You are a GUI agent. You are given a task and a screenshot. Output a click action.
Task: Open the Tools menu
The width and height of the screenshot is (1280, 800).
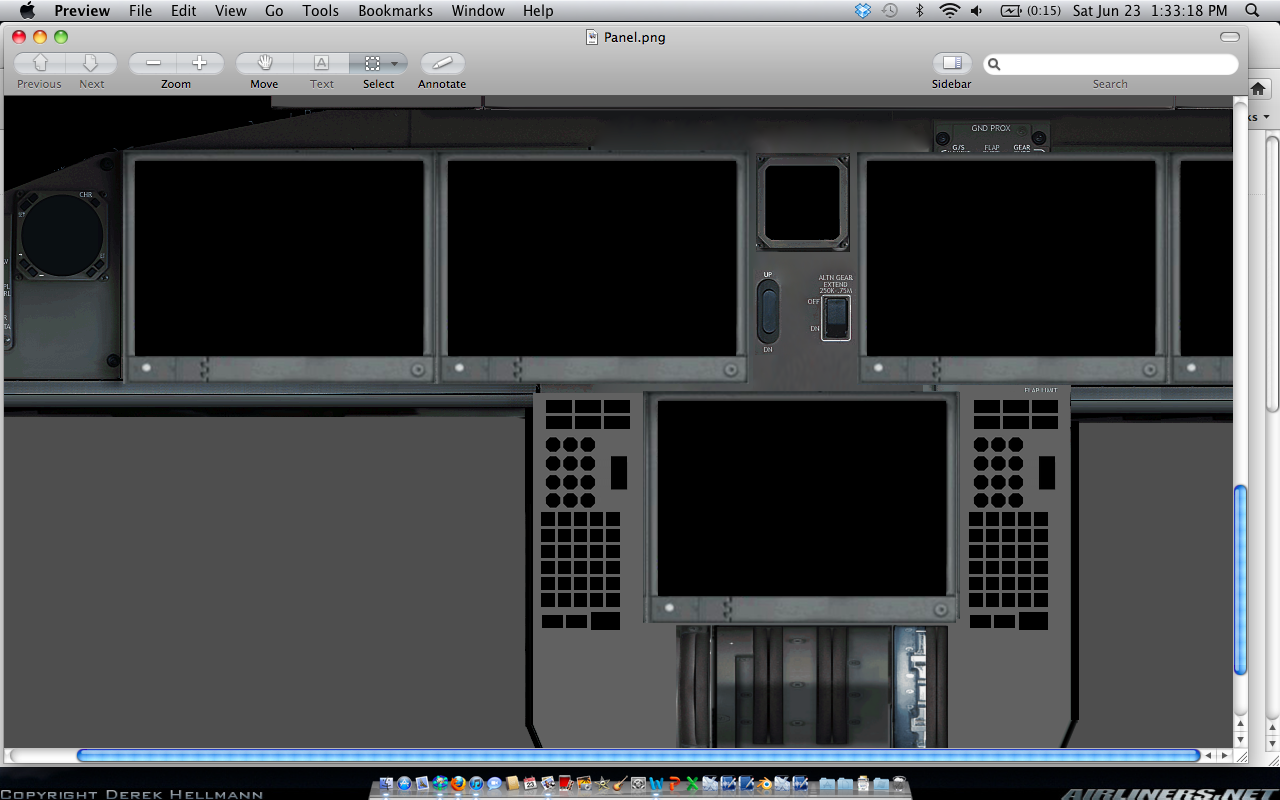click(x=320, y=11)
